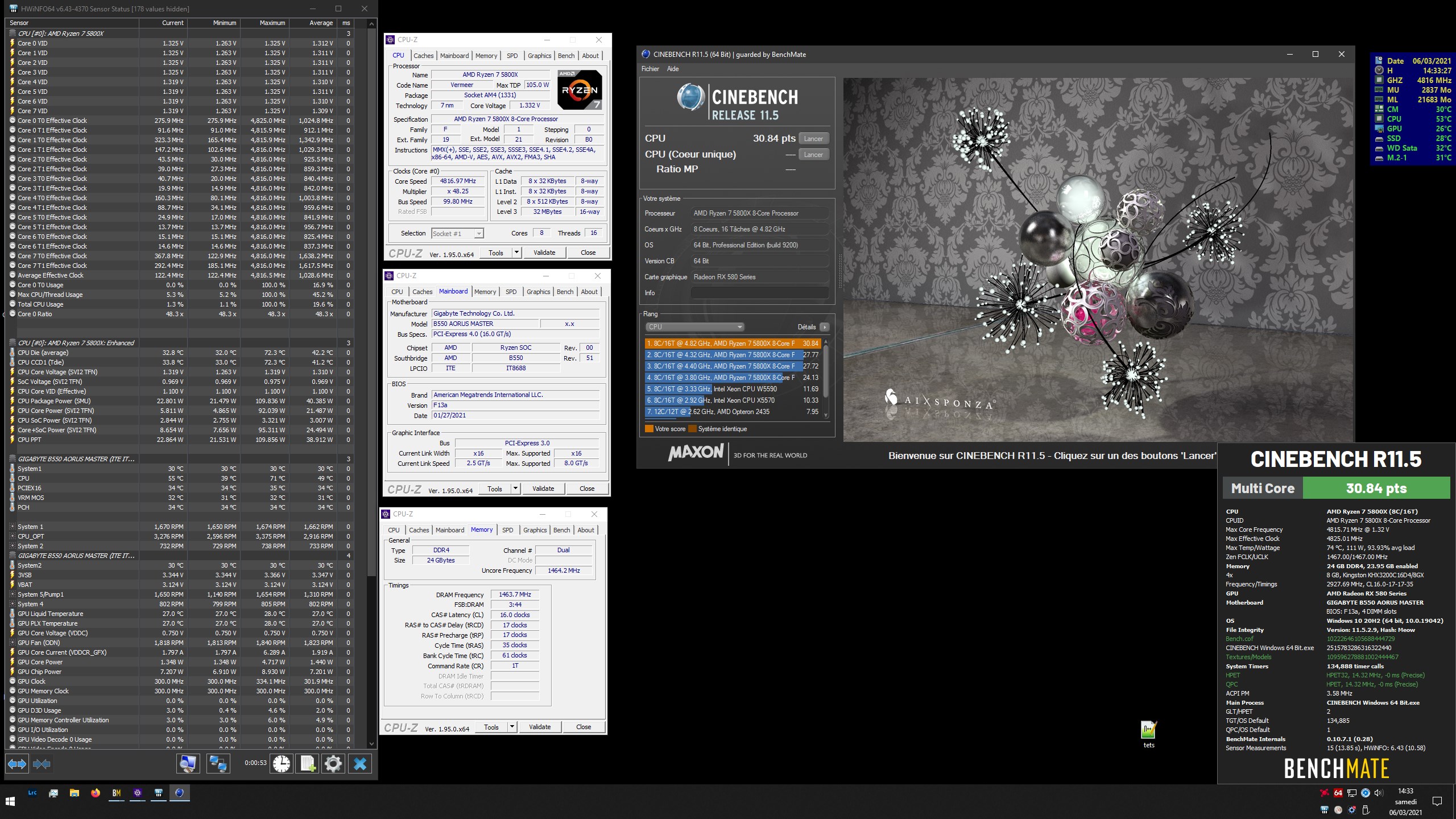The height and width of the screenshot is (819, 1456).
Task: Click the red molecule tray icon
Action: coord(1325,793)
